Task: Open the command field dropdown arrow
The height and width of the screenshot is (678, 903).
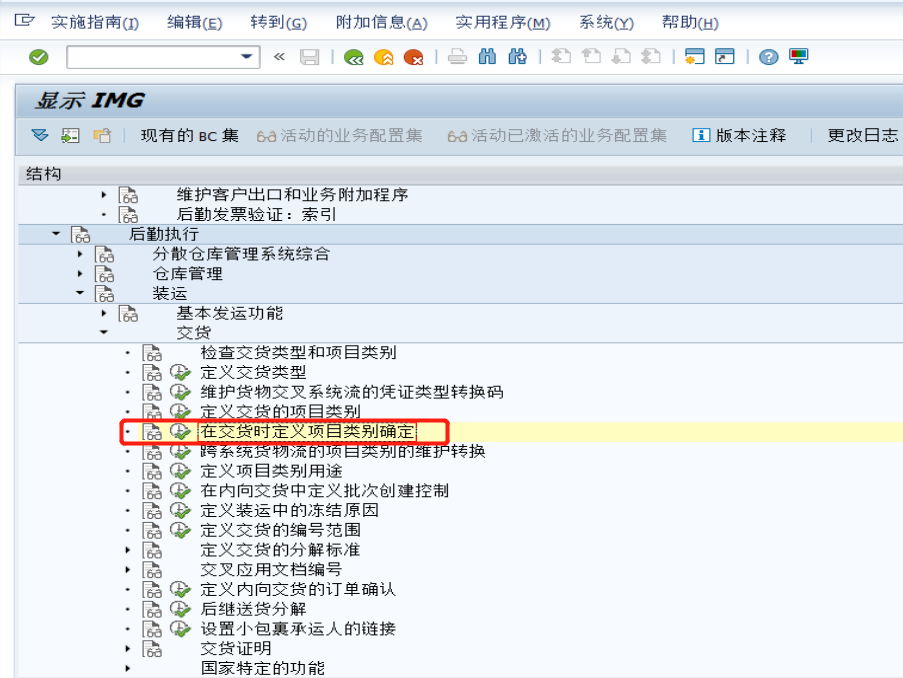Action: click(x=246, y=56)
